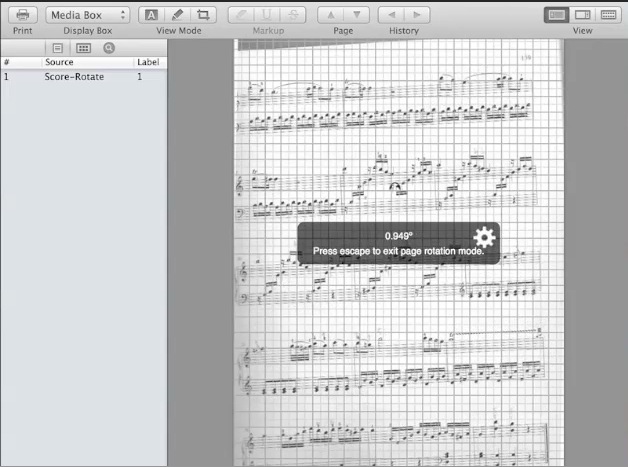Go to the next page
The image size is (628, 467).
[357, 15]
